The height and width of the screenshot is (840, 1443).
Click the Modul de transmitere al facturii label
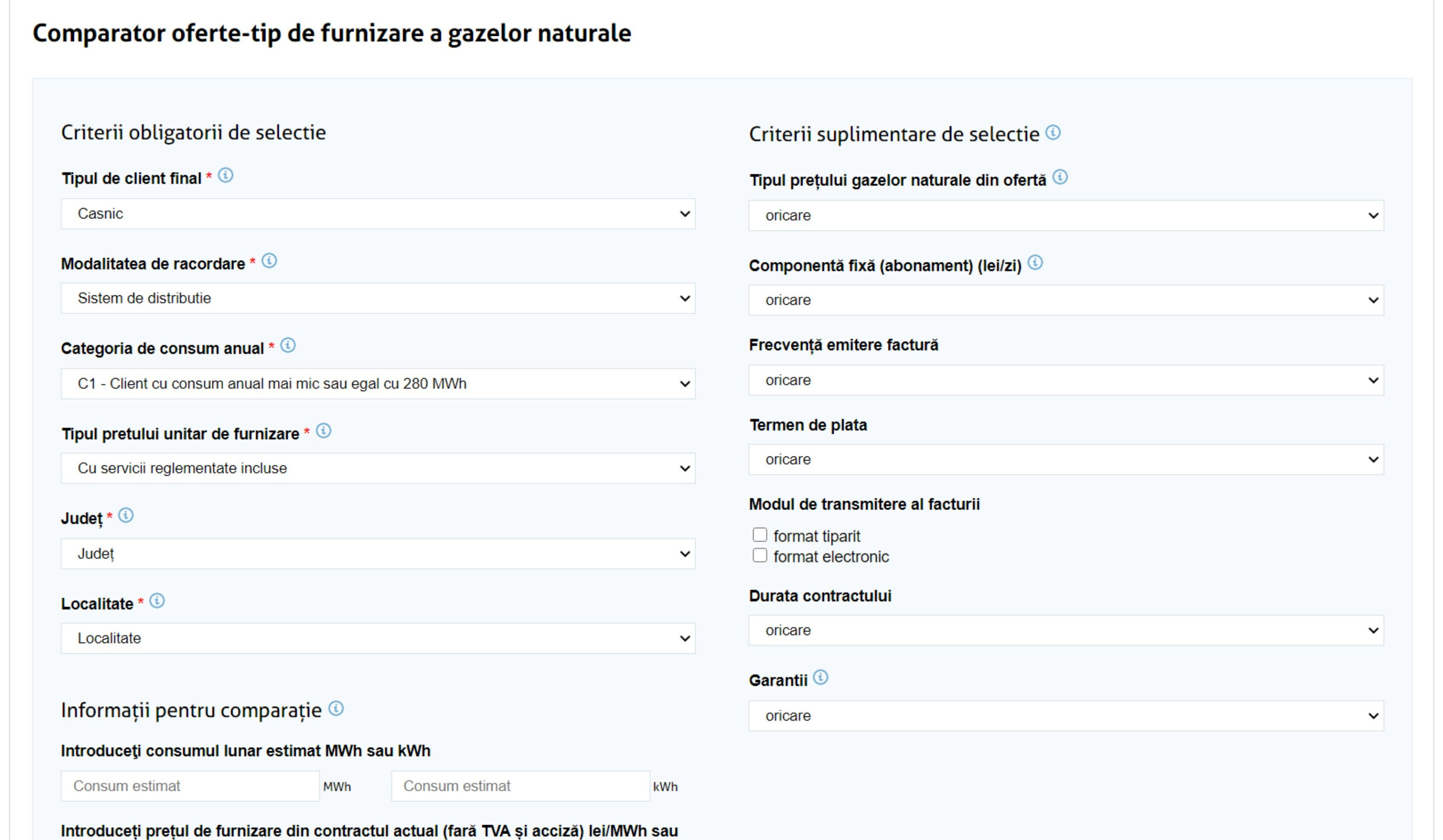coord(864,504)
